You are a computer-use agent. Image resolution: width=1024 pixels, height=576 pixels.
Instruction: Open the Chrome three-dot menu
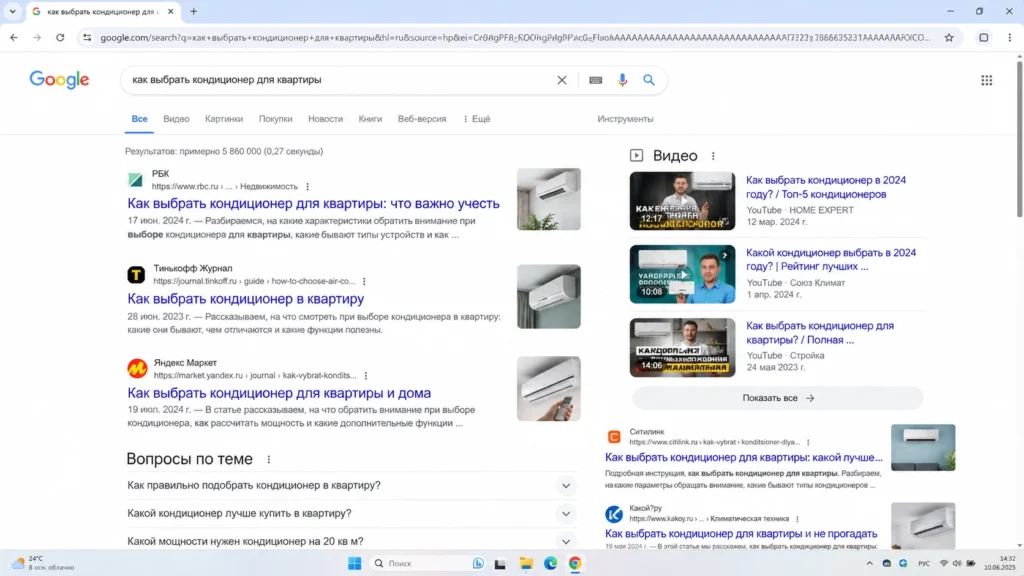(x=1009, y=37)
